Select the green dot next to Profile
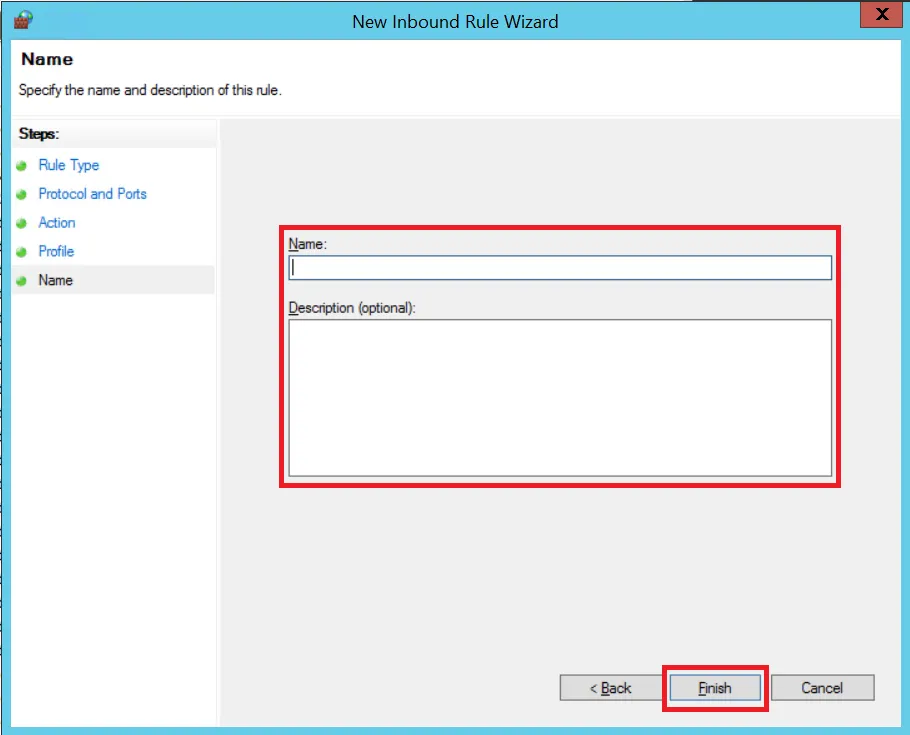Image resolution: width=910 pixels, height=735 pixels. tap(21, 252)
